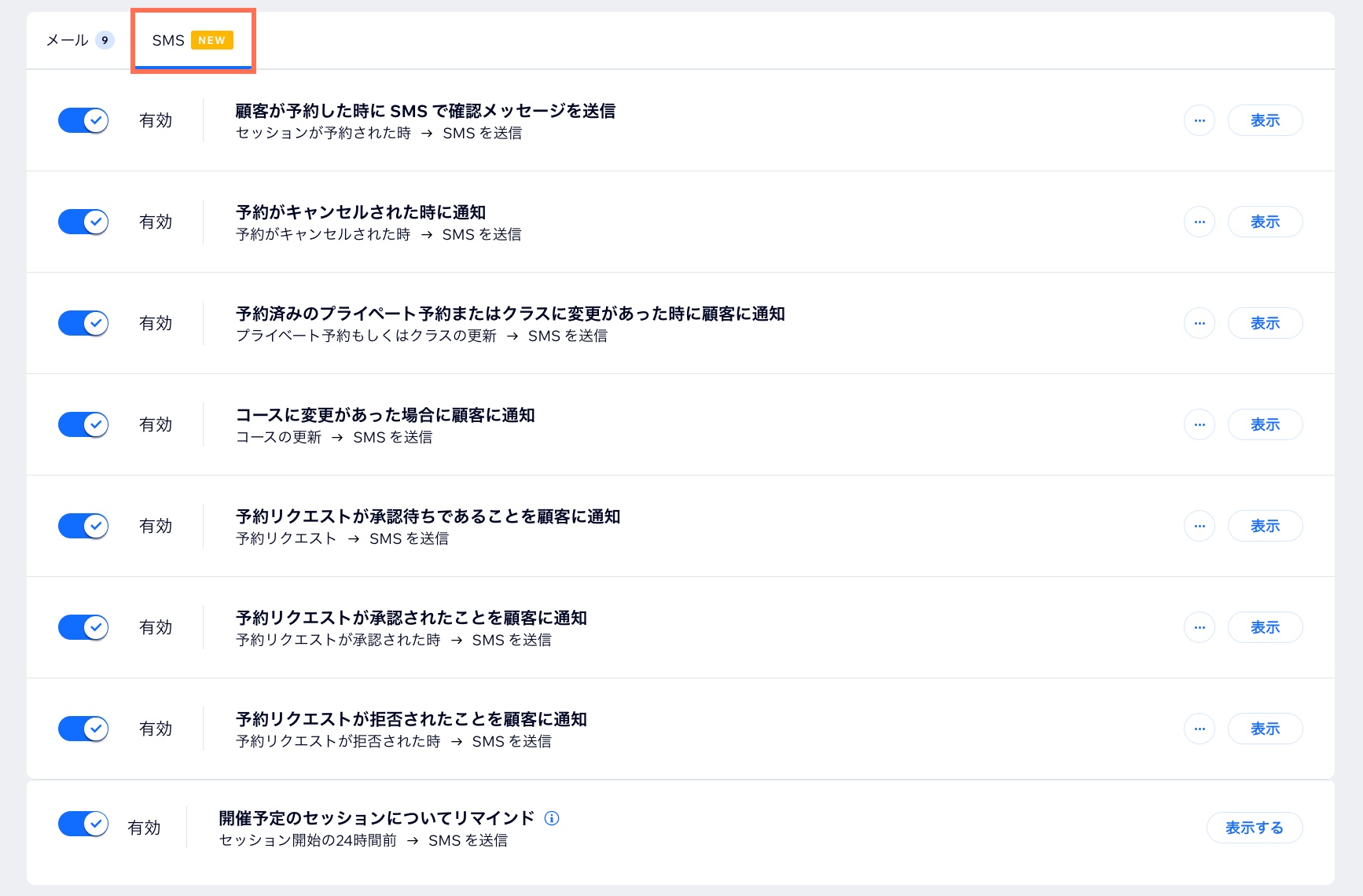Toggle 予約リクエストが承認待ち notification switch
This screenshot has height=896, width=1363.
coord(83,526)
